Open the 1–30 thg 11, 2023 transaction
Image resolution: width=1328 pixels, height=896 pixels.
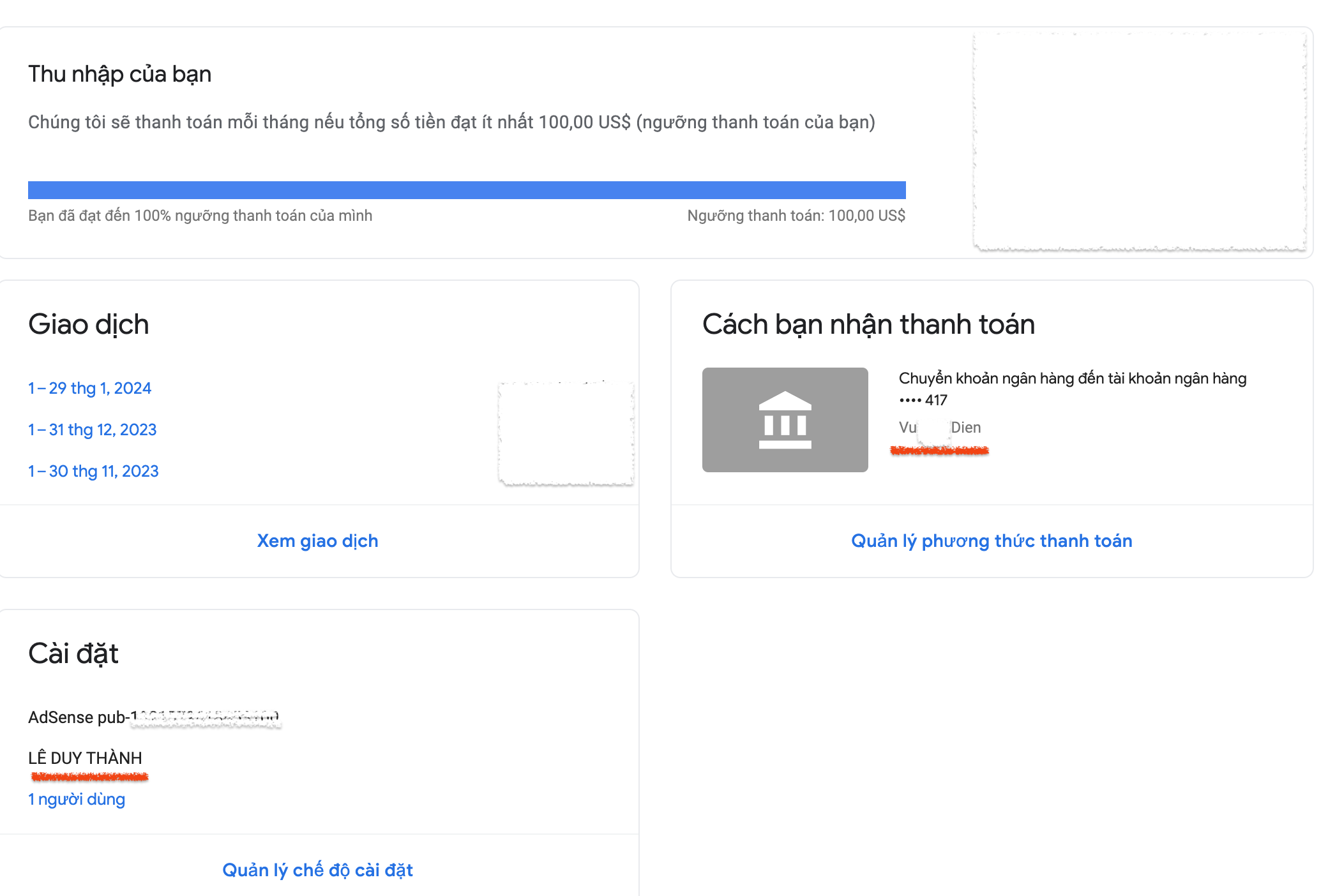coord(93,471)
